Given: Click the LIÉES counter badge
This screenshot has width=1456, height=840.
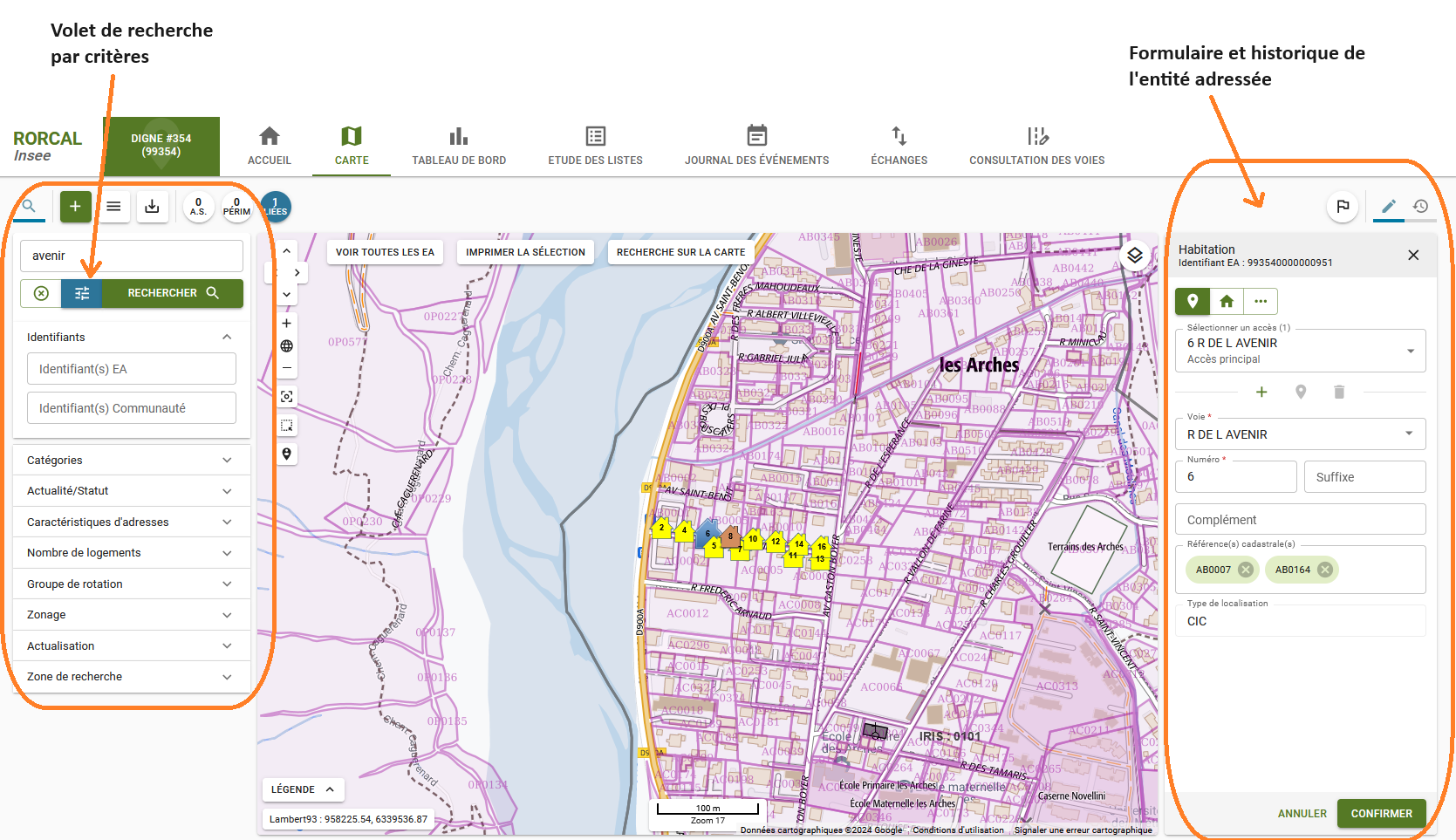Looking at the screenshot, I should pos(276,207).
